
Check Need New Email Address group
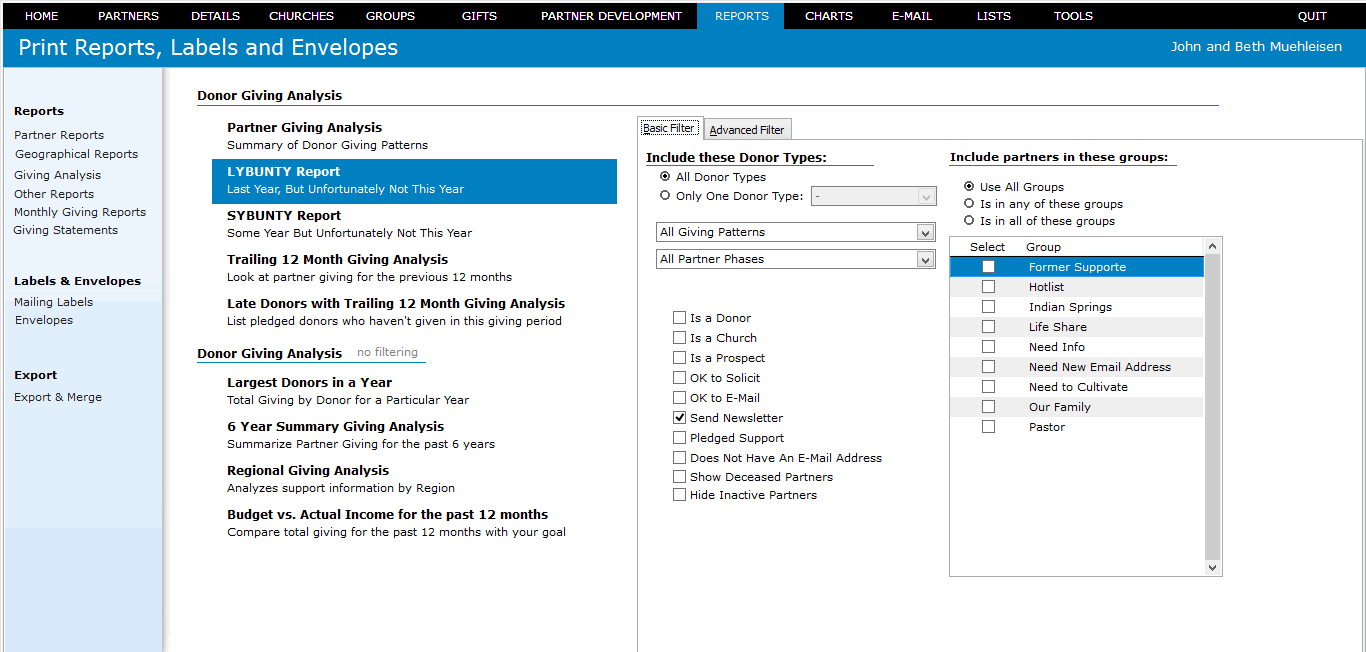[988, 367]
